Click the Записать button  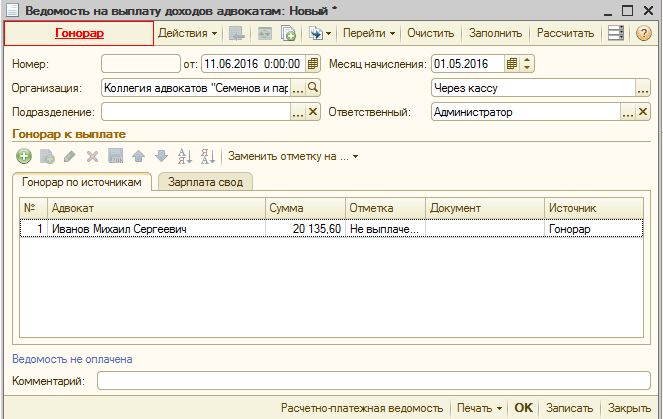tap(569, 408)
